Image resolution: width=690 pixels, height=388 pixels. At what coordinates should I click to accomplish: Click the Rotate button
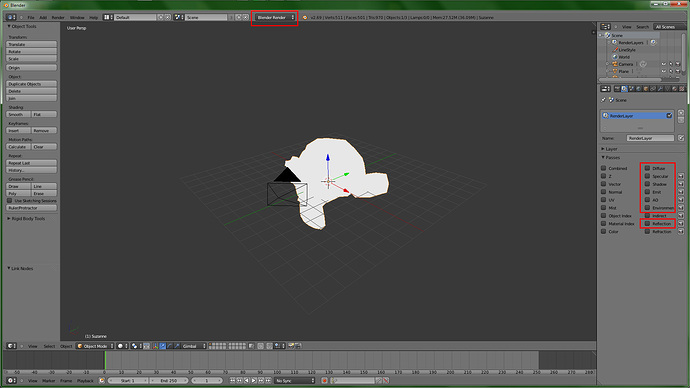(31, 51)
